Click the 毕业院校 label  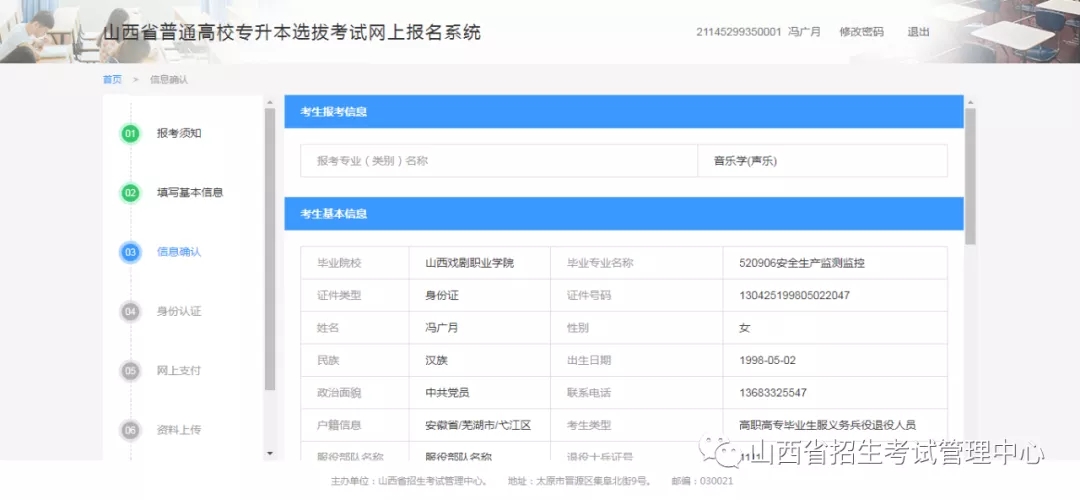[x=339, y=263]
